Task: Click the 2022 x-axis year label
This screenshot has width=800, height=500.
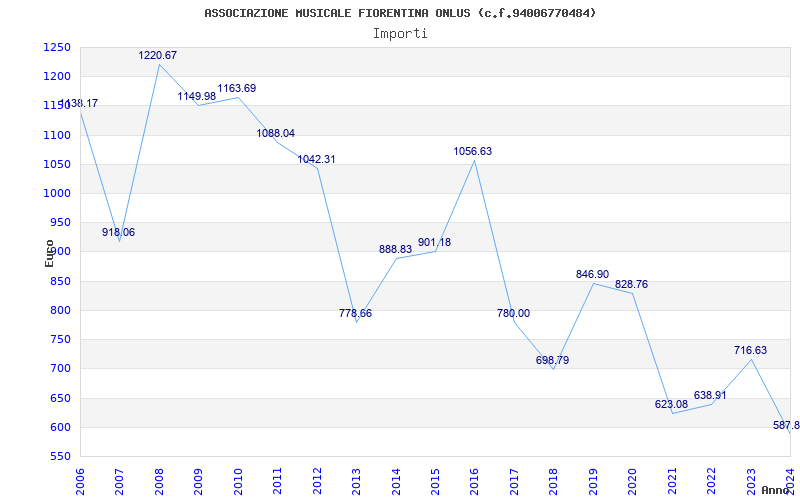Action: (x=712, y=482)
